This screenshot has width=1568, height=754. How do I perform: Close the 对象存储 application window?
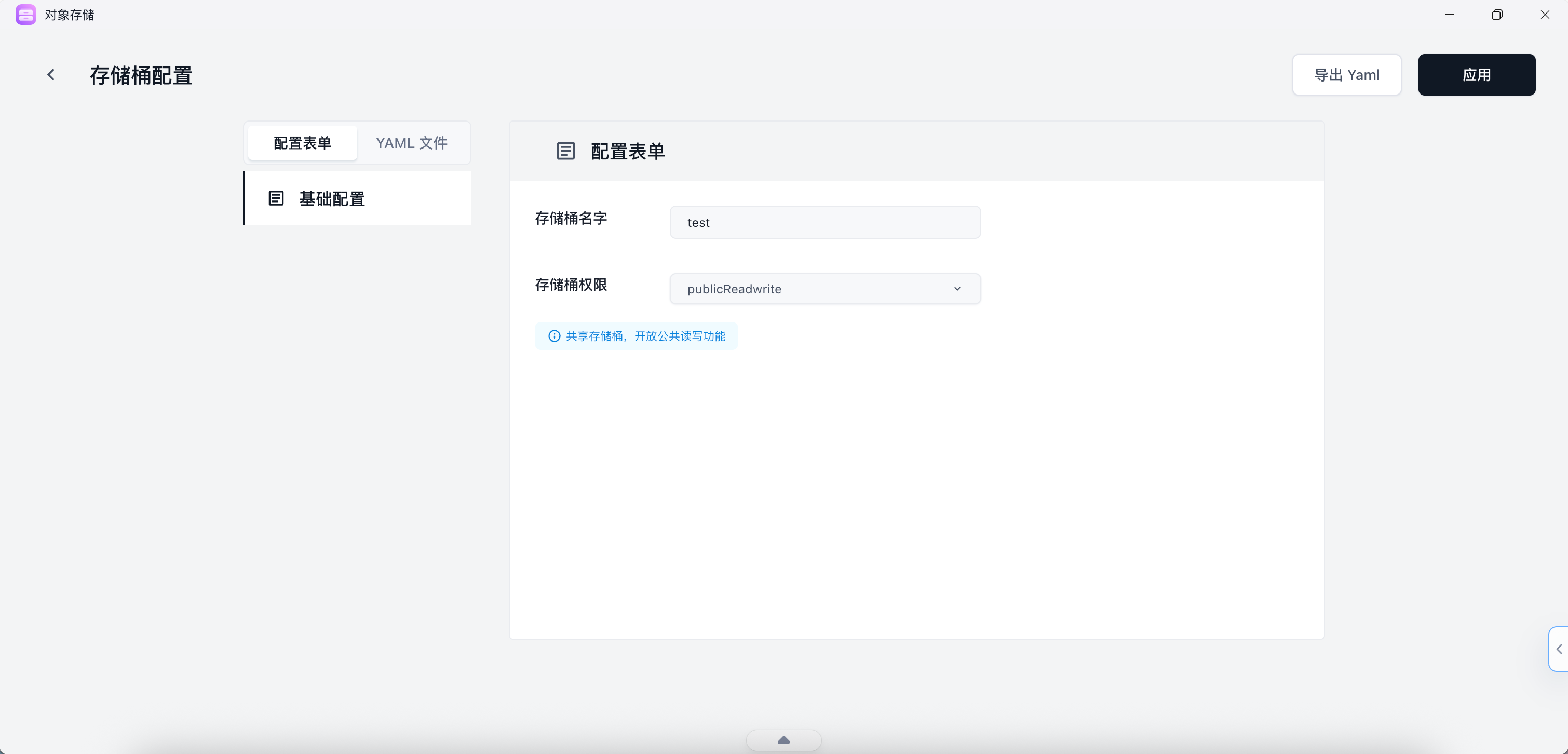[x=1546, y=14]
